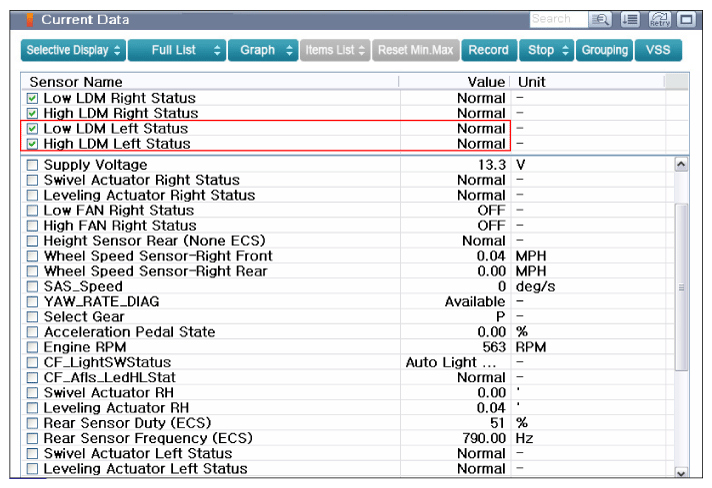Image resolution: width=712 pixels, height=488 pixels.
Task: Uncheck Low LDM Right Status checkbox
Action: [x=32, y=99]
